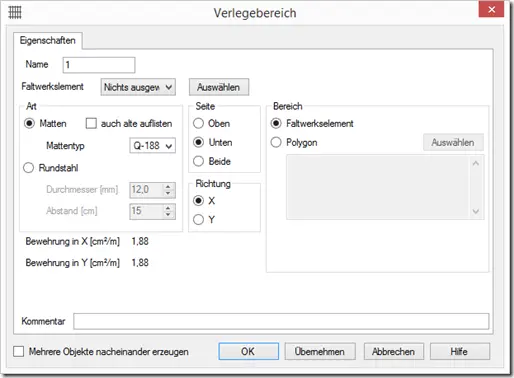Choose X direction under Richtung
This screenshot has height=378, width=514.
198,201
